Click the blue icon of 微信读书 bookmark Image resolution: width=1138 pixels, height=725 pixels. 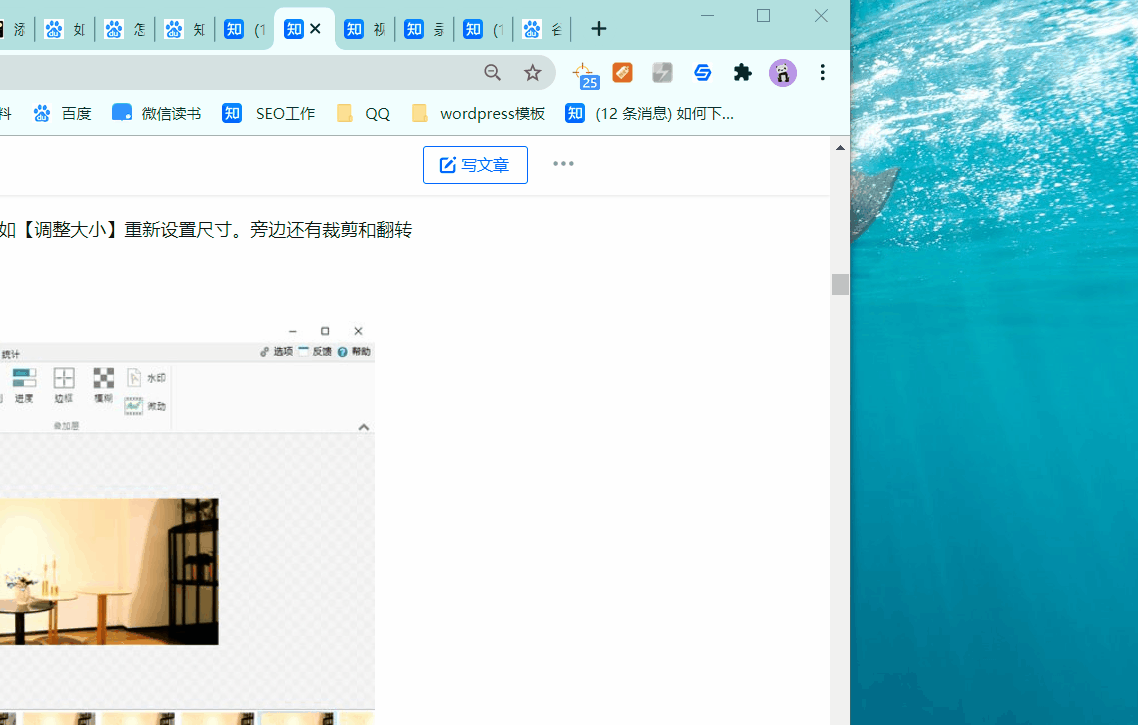pos(121,112)
